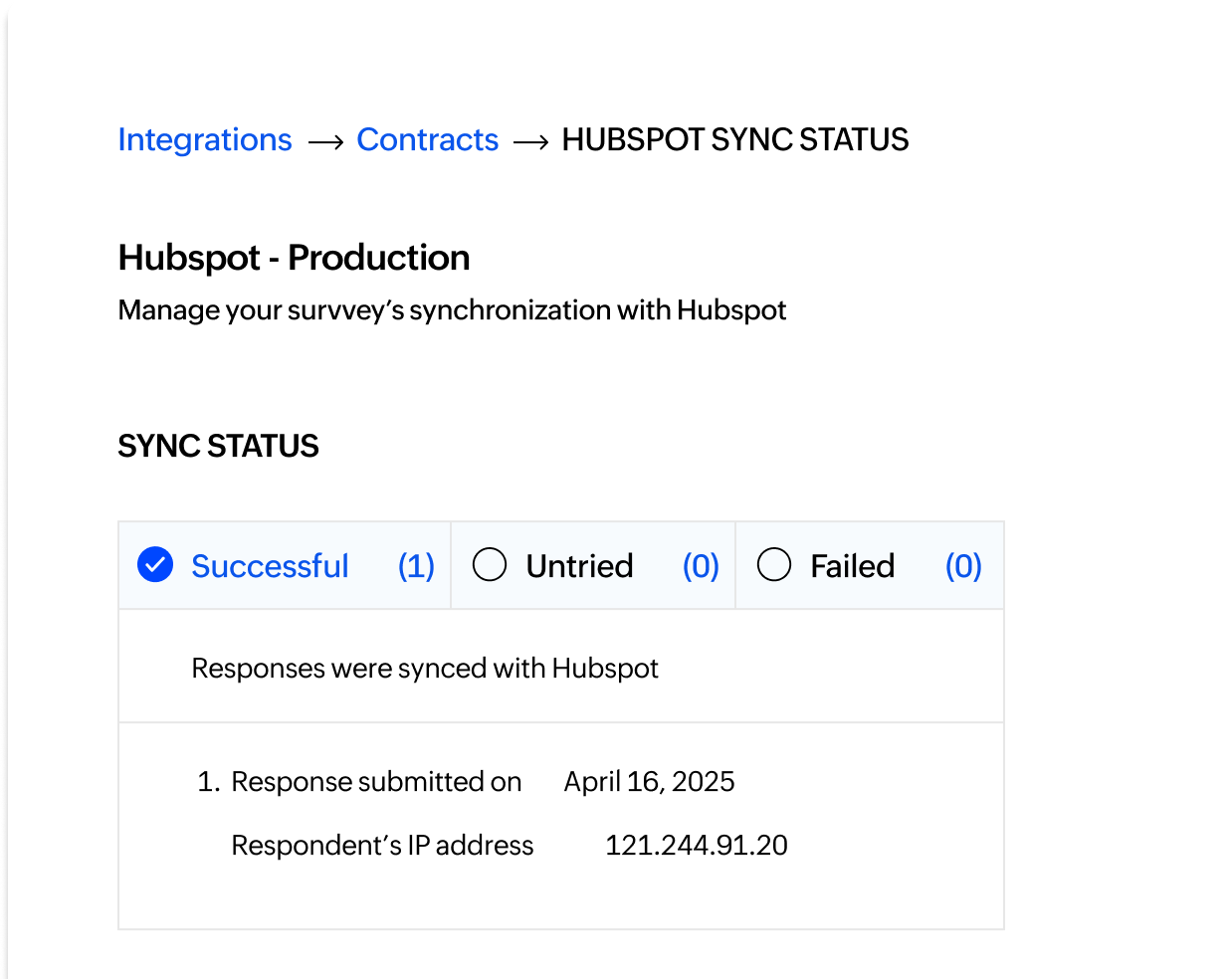
Task: Open the Contracts breadcrumb link
Action: click(x=427, y=140)
